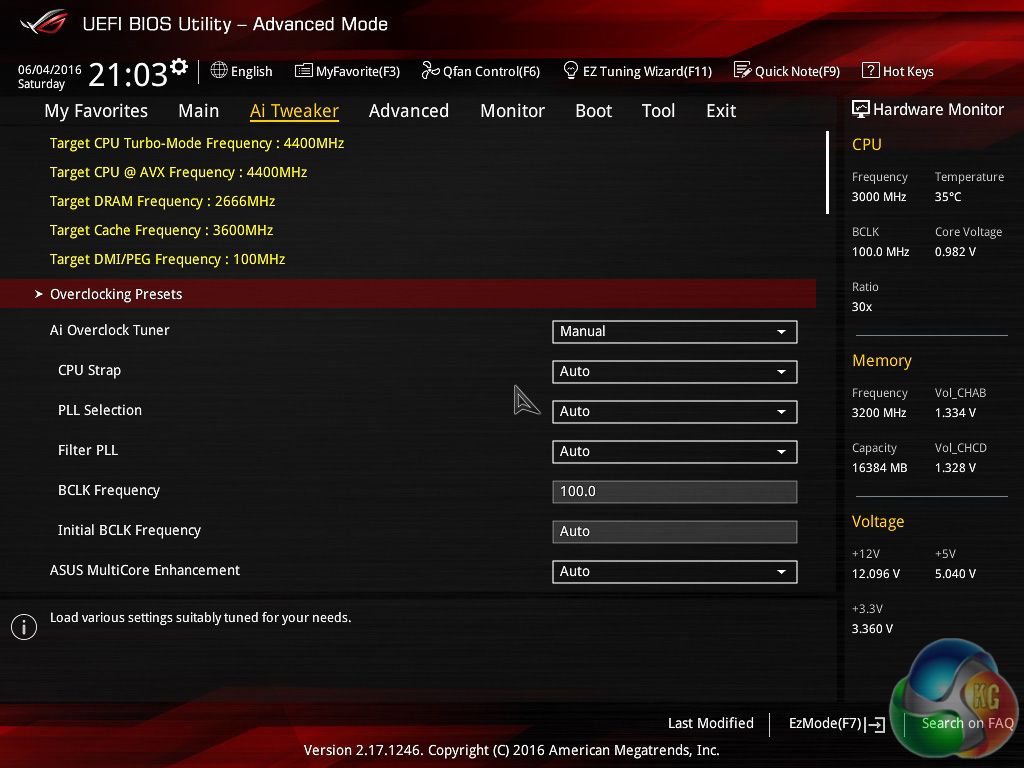1024x768 pixels.
Task: Select the PLL Selection label
Action: [x=100, y=410]
